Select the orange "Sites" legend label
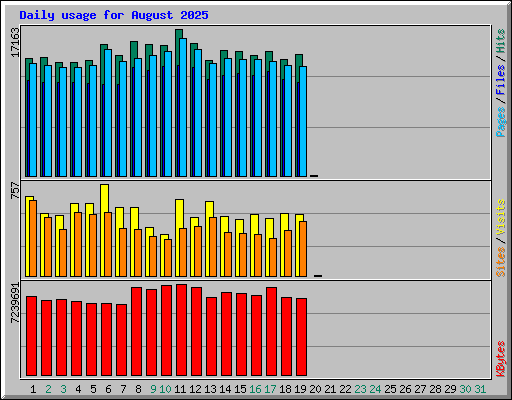 tap(501, 262)
